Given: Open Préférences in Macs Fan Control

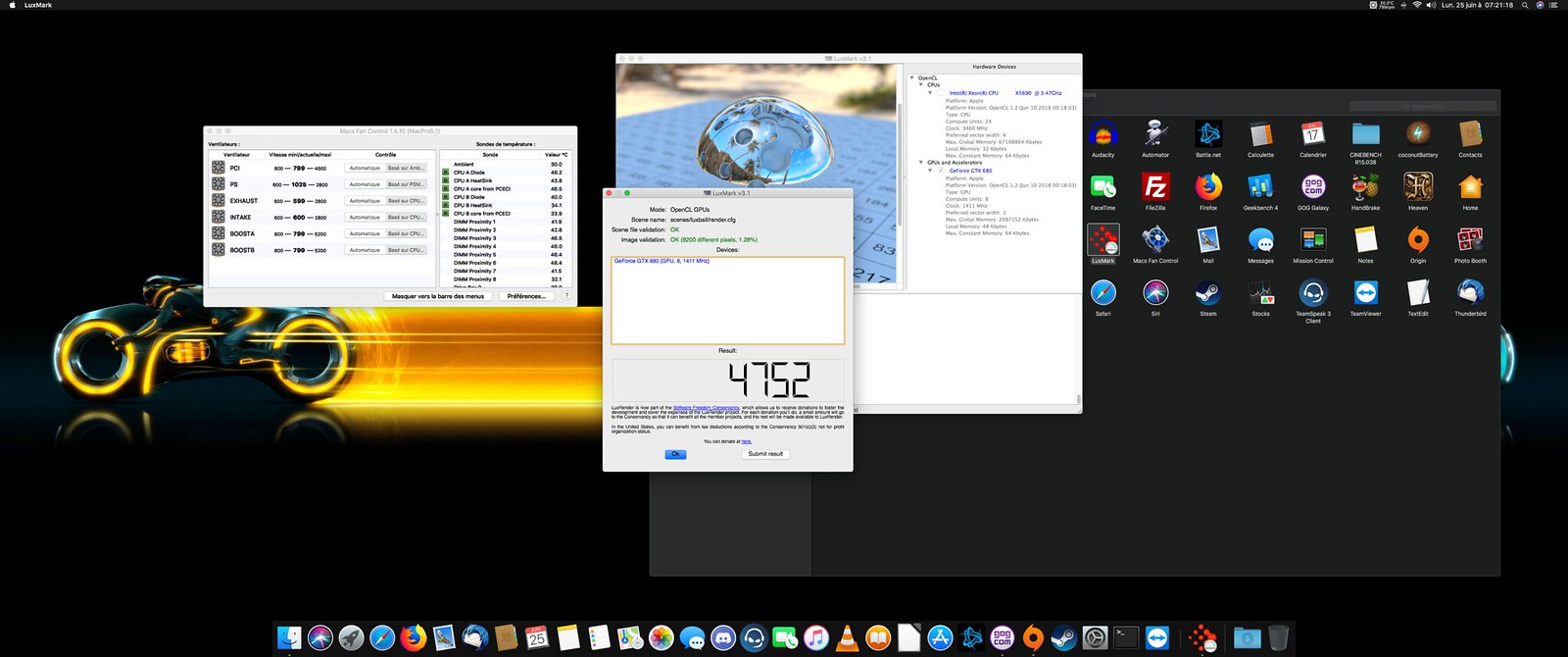Looking at the screenshot, I should point(526,296).
